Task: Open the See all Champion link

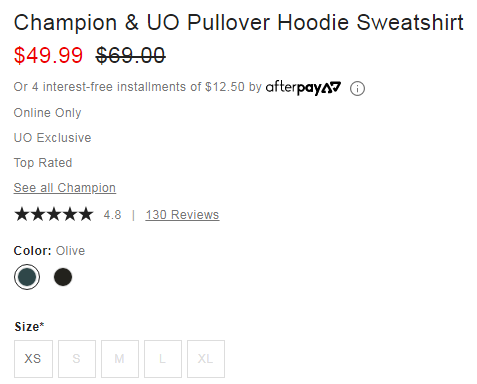Action: [x=65, y=188]
